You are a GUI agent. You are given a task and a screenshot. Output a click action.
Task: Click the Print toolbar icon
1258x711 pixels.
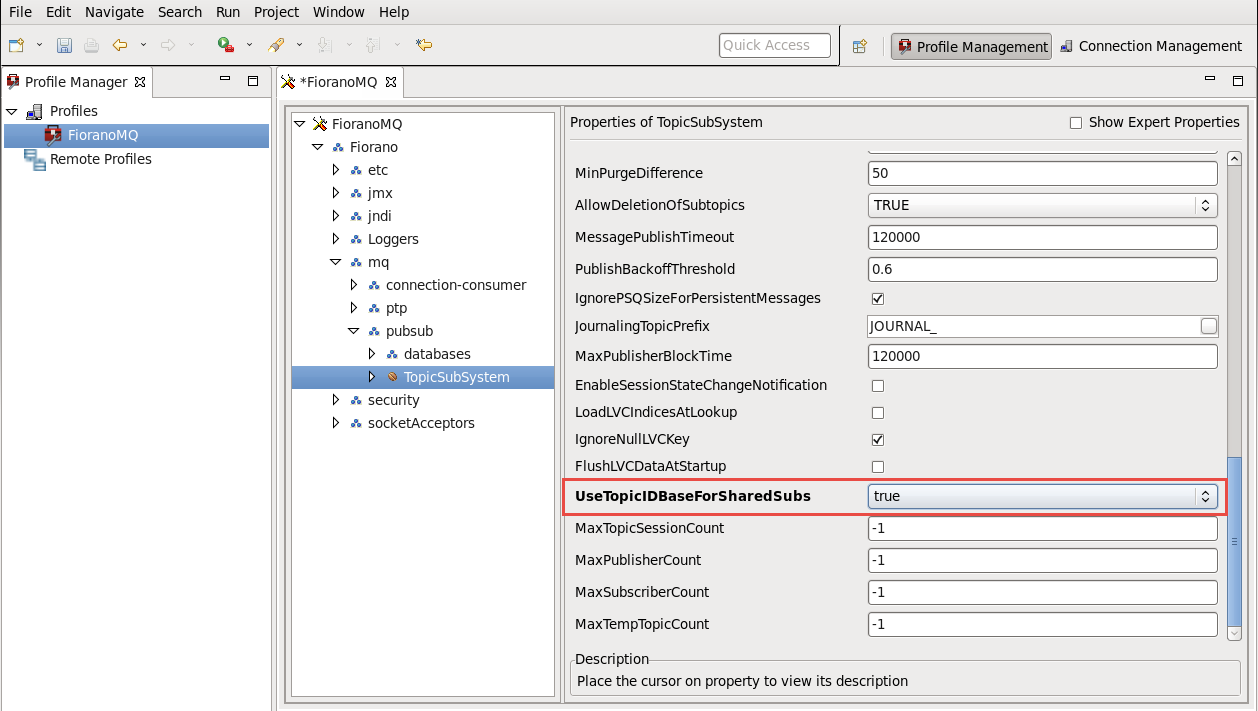(91, 45)
